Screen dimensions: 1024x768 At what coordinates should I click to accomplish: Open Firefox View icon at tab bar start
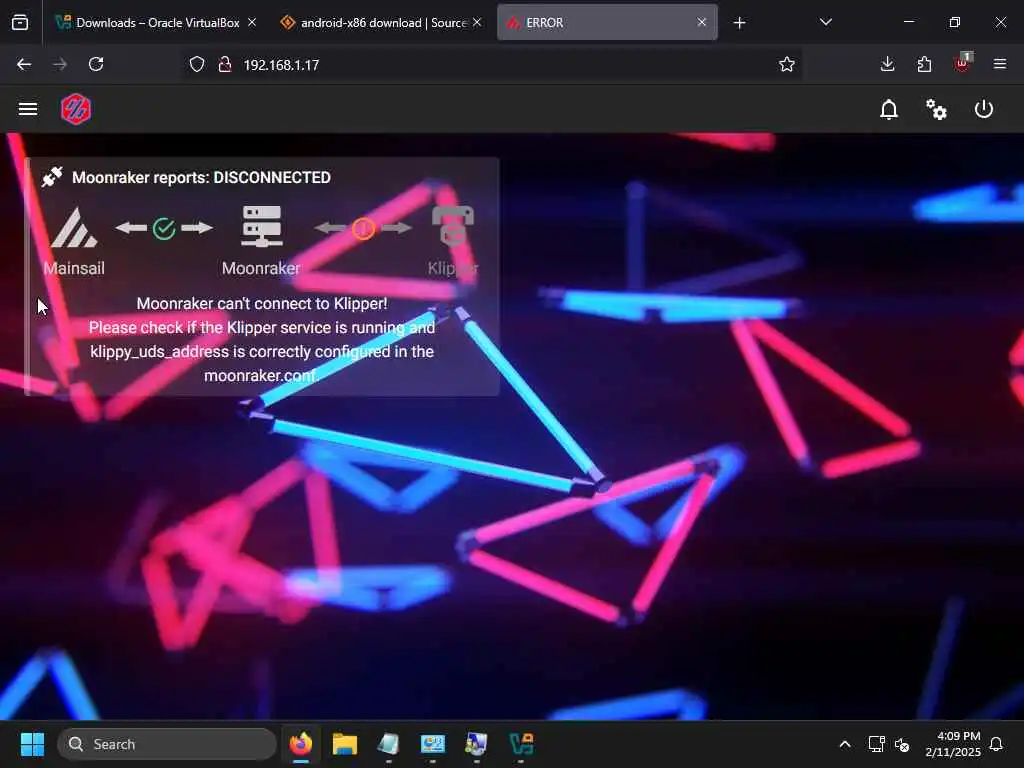coord(20,22)
